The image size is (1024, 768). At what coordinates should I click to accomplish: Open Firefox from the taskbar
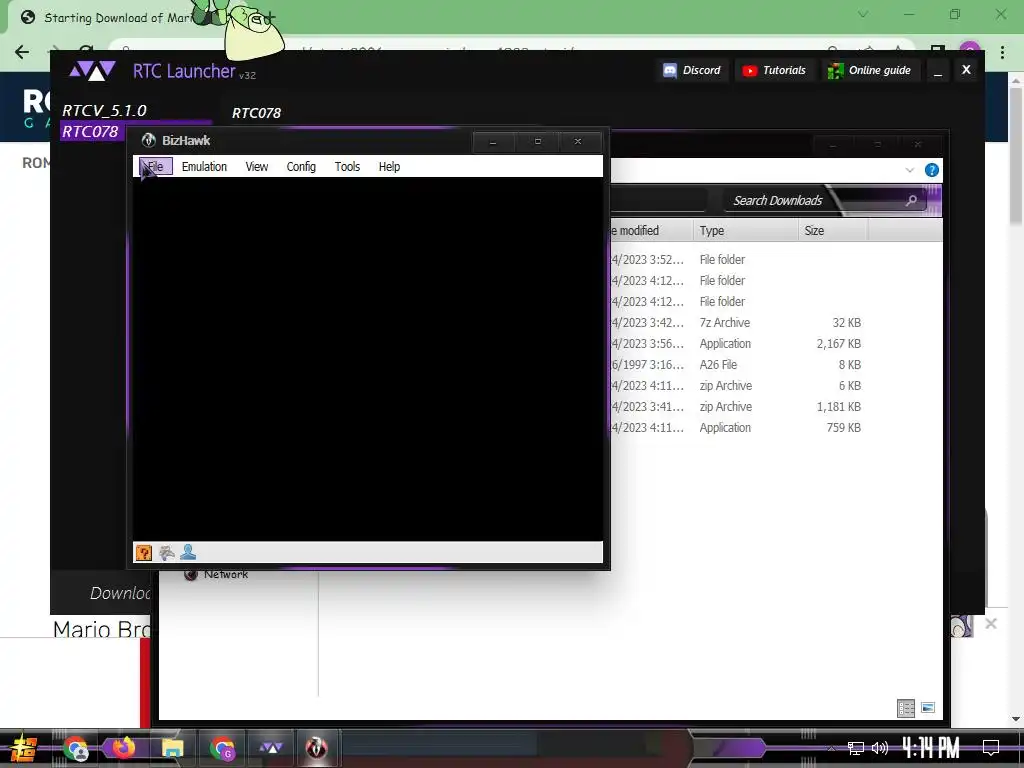[x=123, y=748]
